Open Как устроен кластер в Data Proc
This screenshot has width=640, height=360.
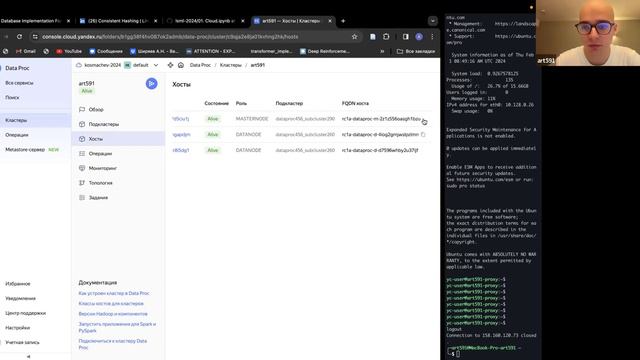(x=114, y=293)
